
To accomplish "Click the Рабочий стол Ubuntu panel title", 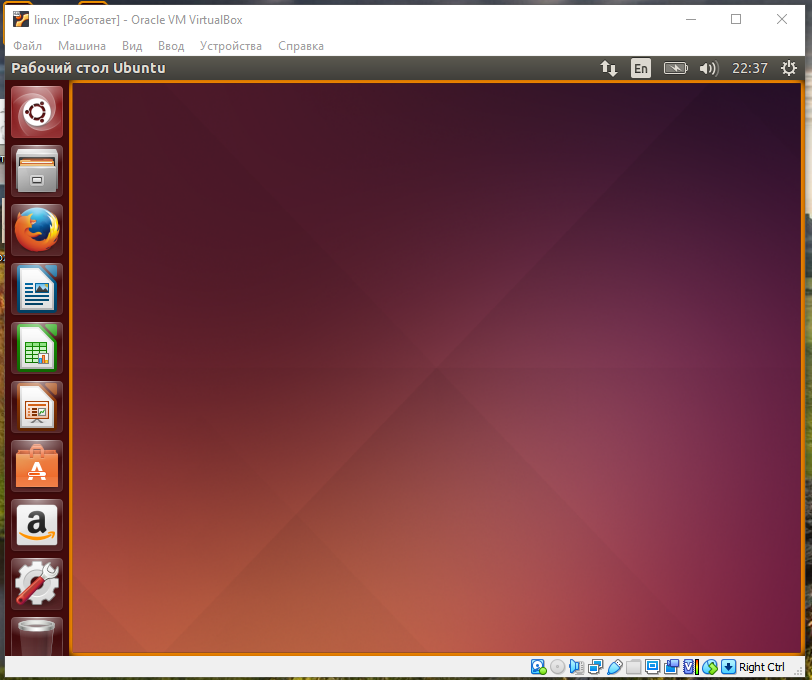I will click(89, 68).
